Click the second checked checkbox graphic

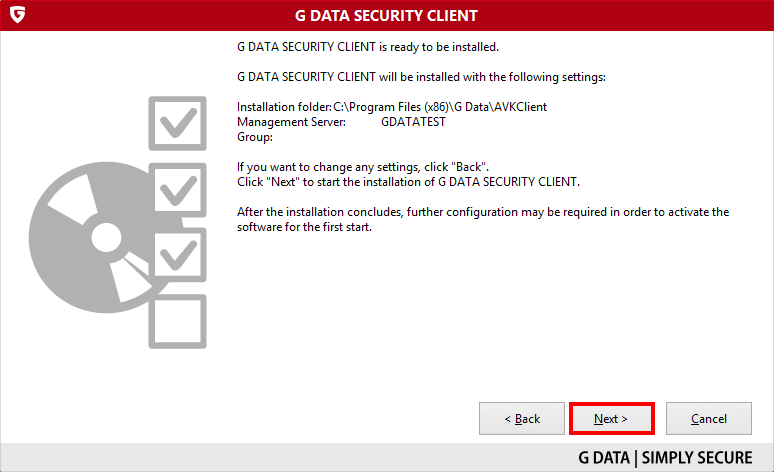click(178, 190)
